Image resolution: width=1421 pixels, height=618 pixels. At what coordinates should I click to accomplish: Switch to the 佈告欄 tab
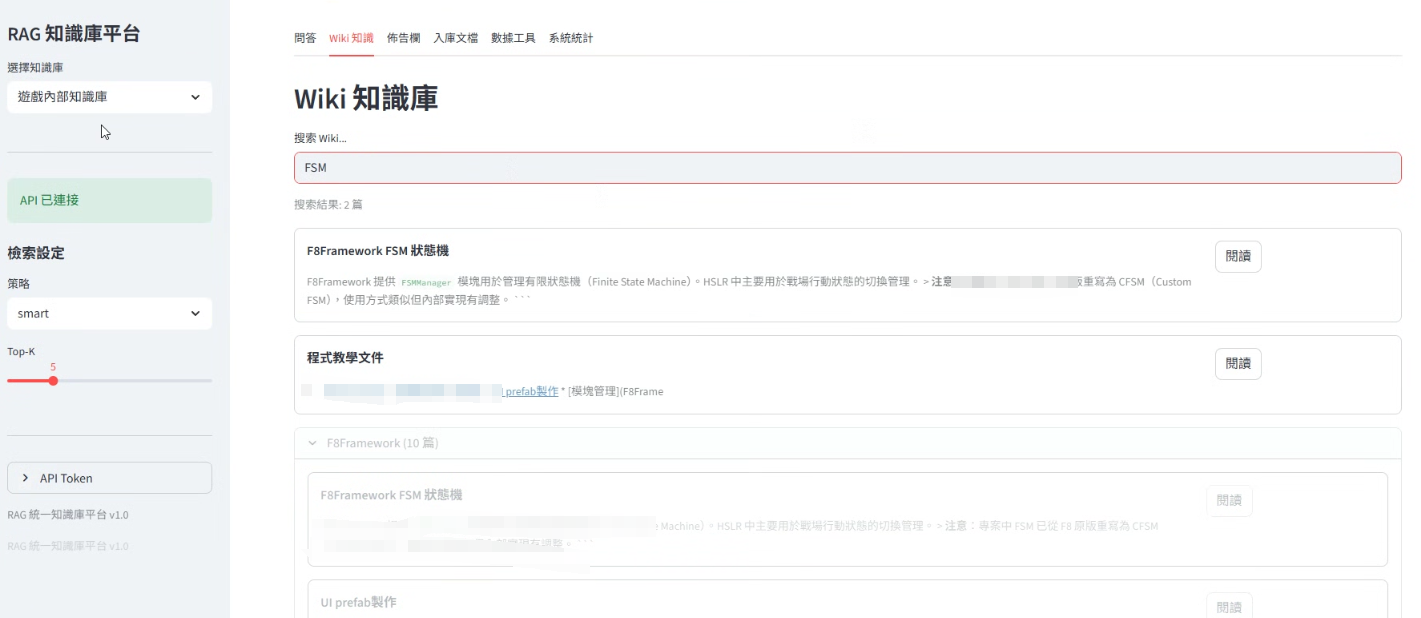click(x=402, y=37)
